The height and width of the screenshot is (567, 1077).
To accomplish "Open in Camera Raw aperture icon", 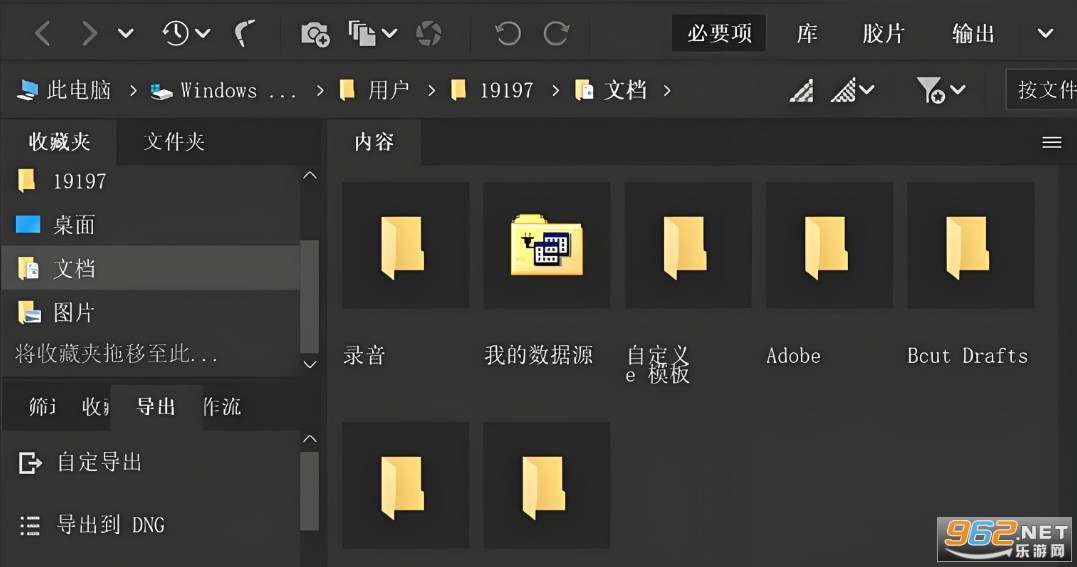I will pos(429,33).
